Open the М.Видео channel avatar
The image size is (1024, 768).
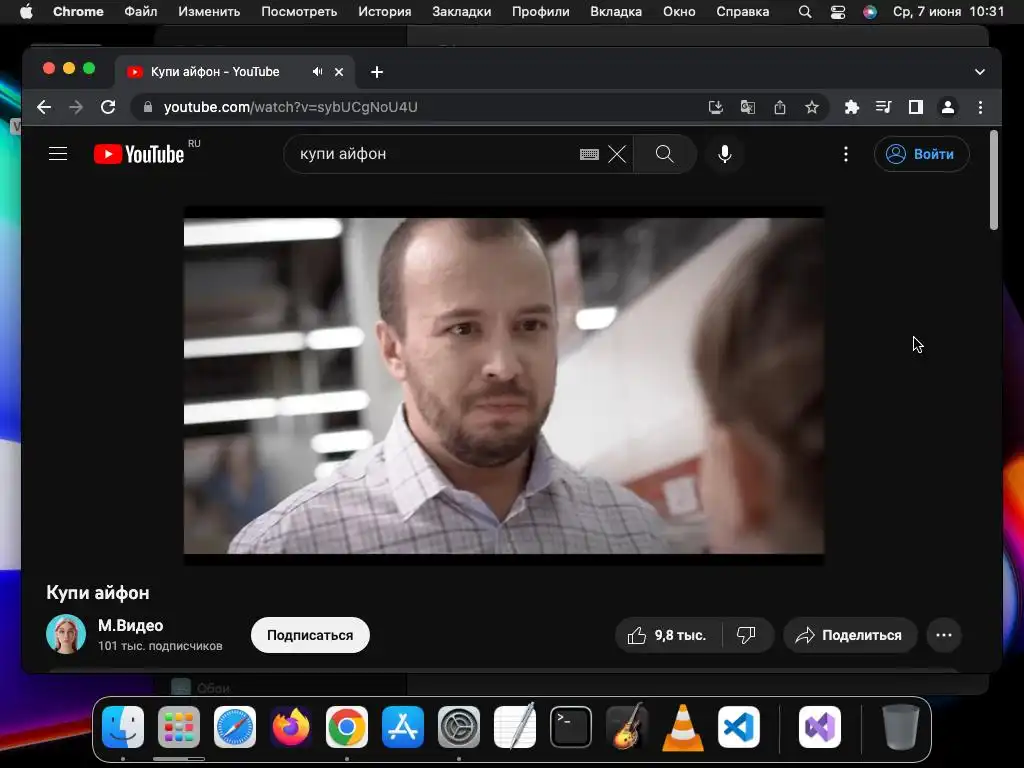66,634
